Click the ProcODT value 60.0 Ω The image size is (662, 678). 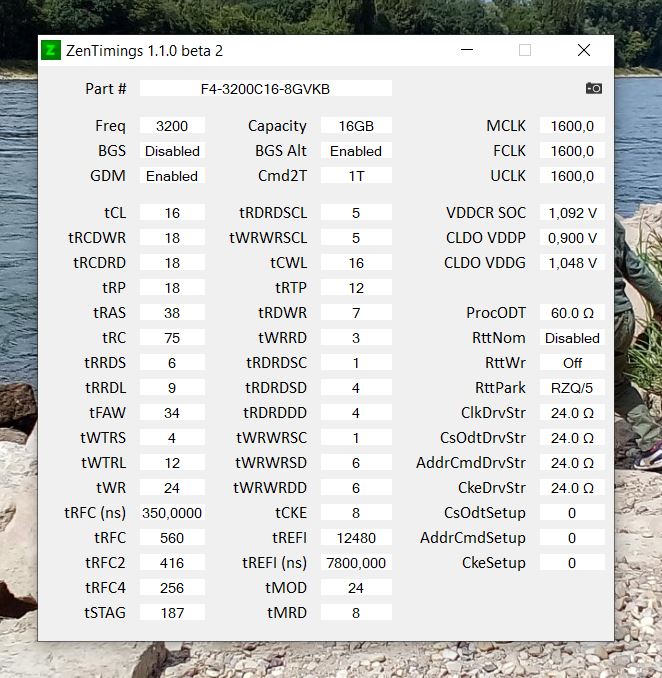click(x=572, y=313)
